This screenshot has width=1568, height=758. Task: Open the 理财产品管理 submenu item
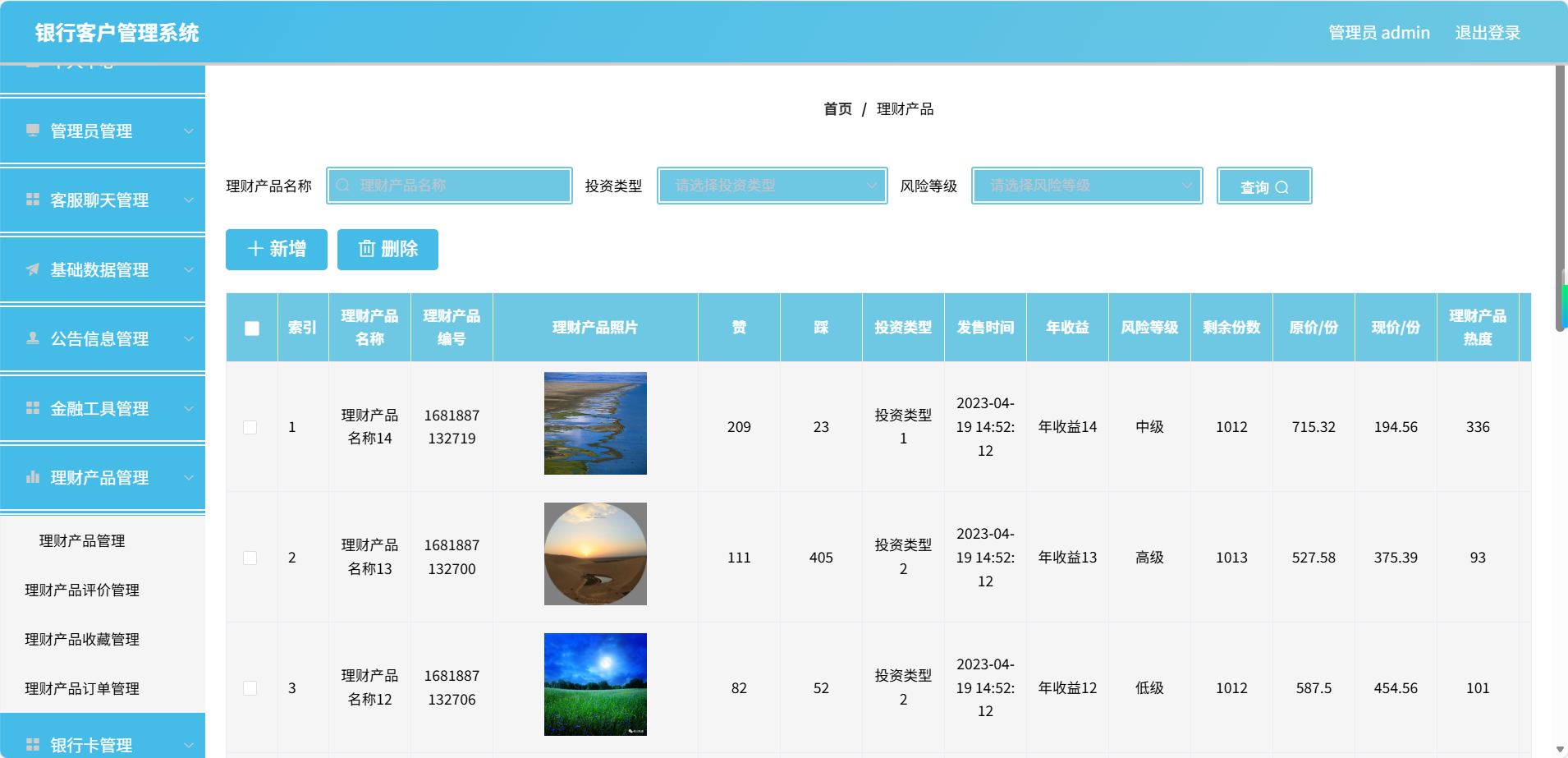(x=103, y=540)
